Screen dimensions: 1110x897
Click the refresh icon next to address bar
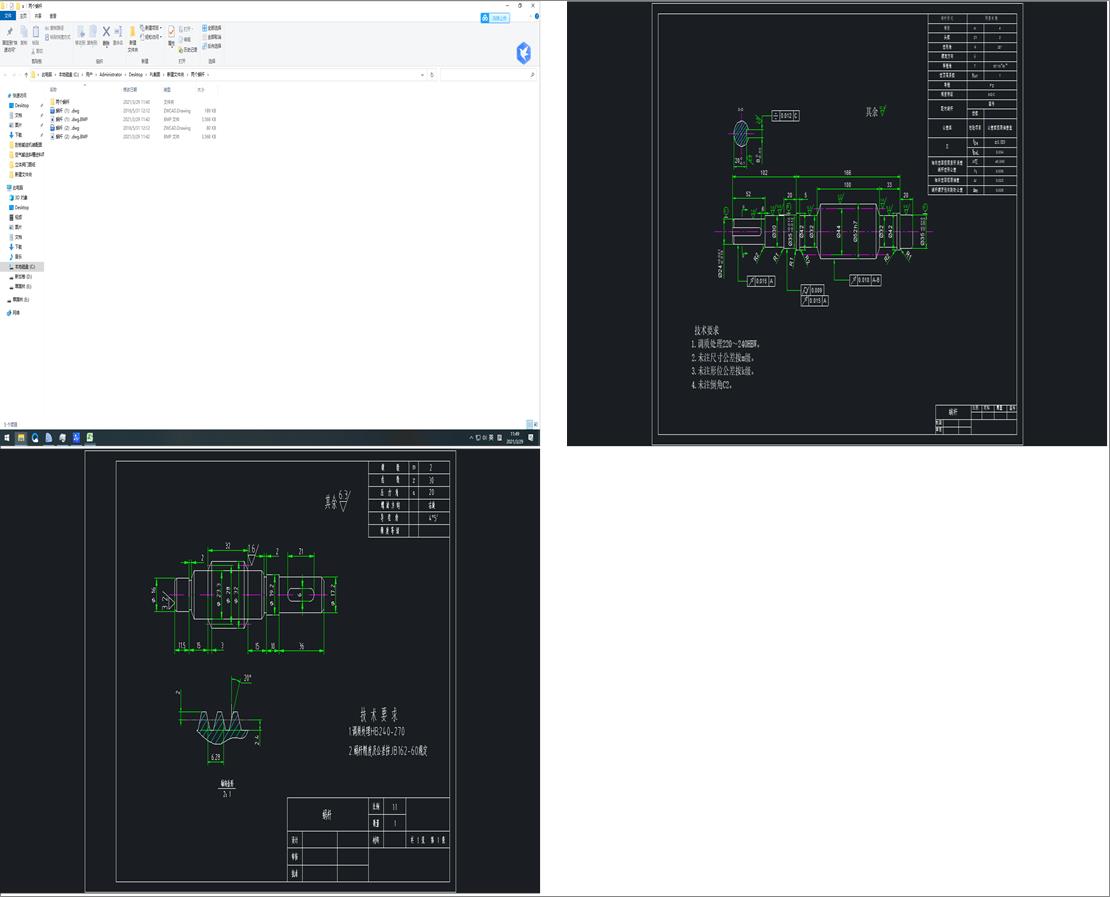(432, 74)
